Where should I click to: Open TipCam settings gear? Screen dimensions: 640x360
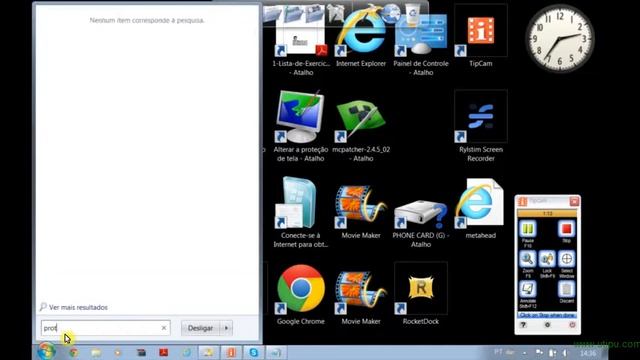(x=547, y=325)
